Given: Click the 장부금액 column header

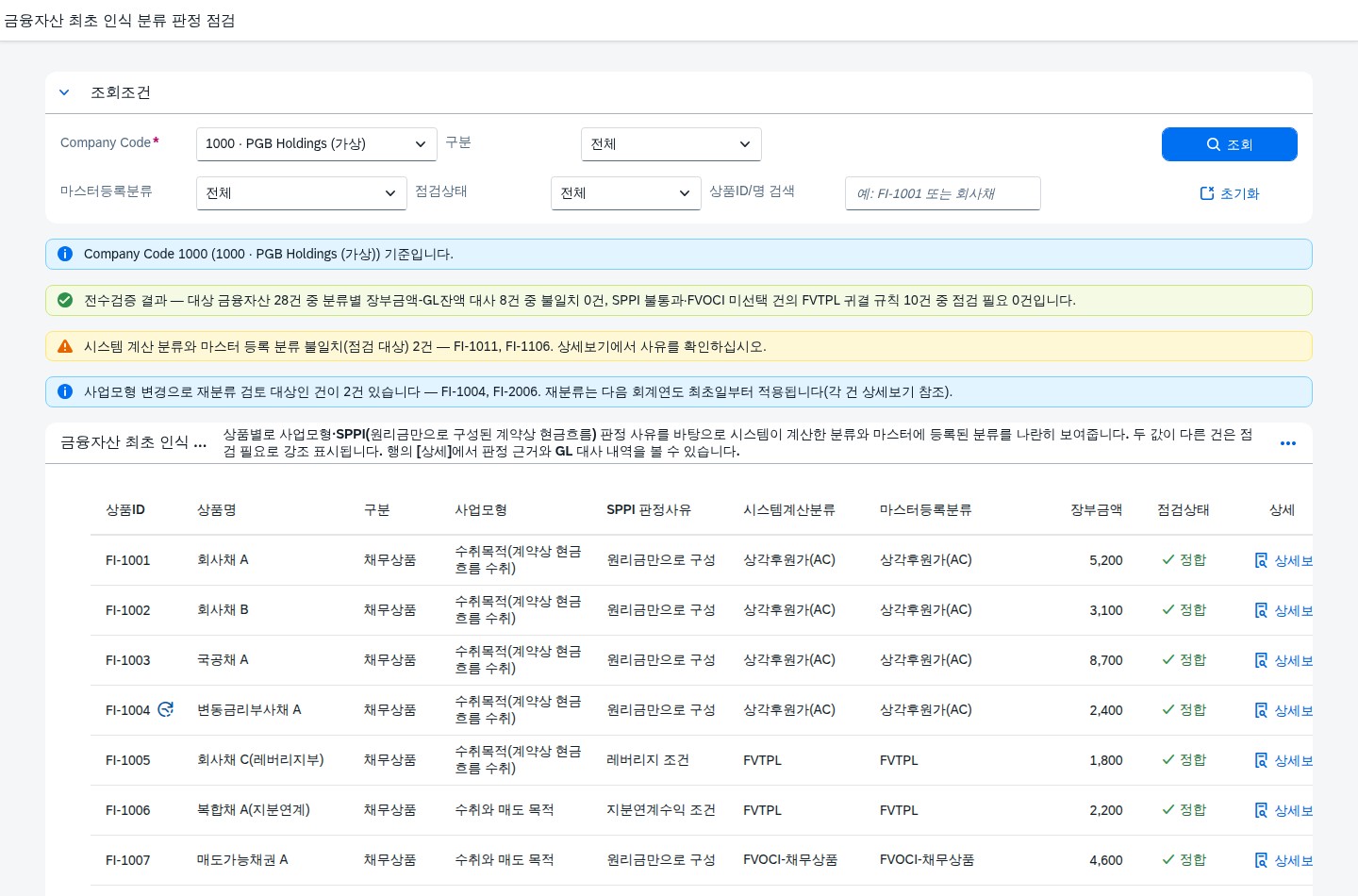Looking at the screenshot, I should point(1096,509).
